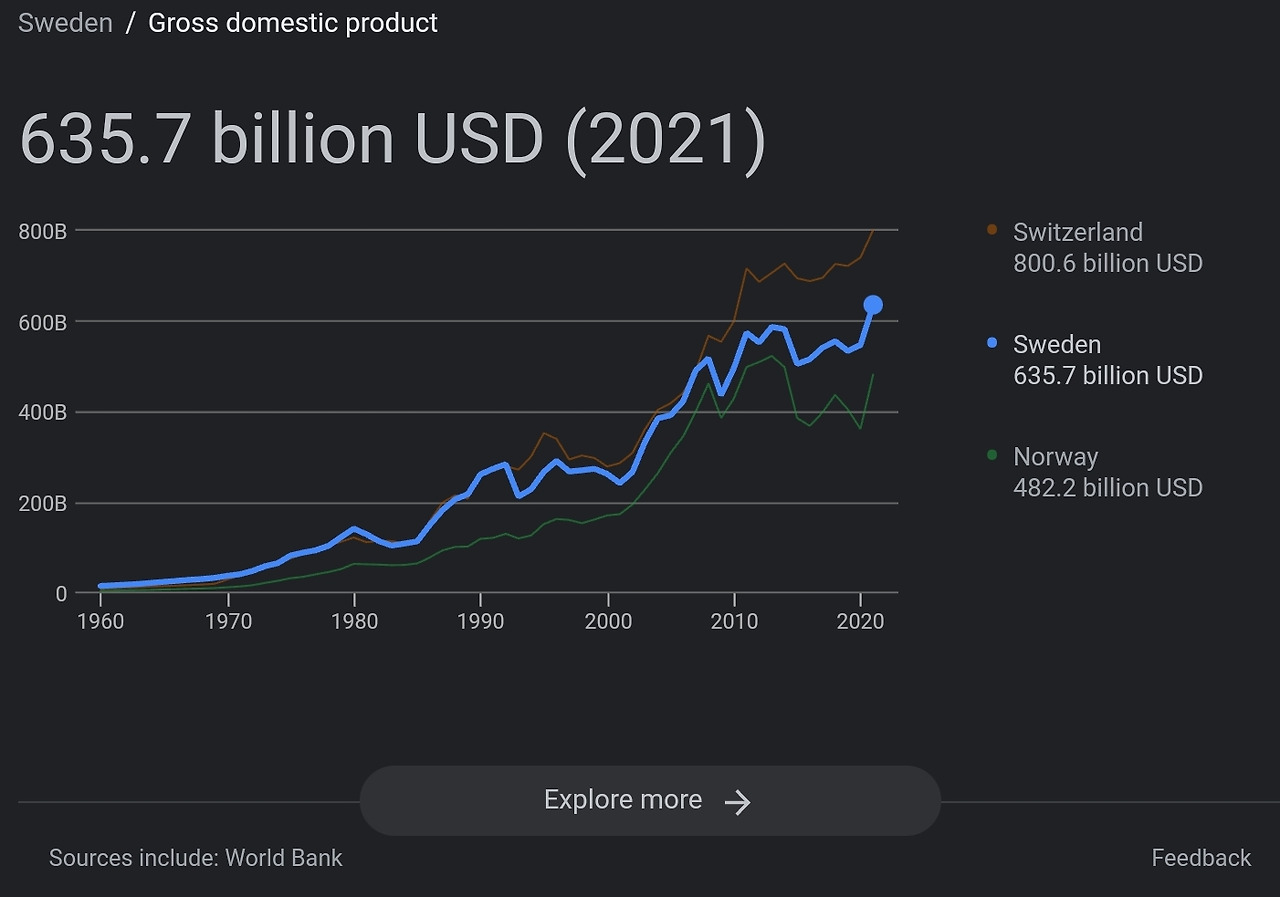Click the Gross domestic product breadcrumb
Viewport: 1280px width, 897px height.
292,23
